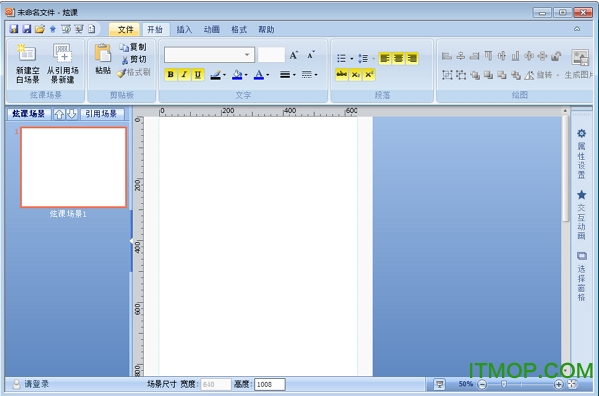599x396 pixels.
Task: Click 请登录 login link
Action: (x=37, y=384)
